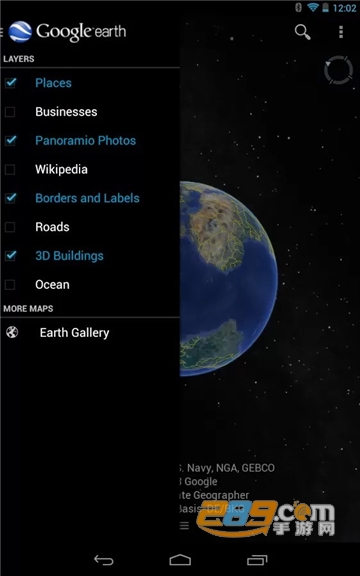
Task: Enable the Businesses layer checkbox
Action: tap(10, 112)
